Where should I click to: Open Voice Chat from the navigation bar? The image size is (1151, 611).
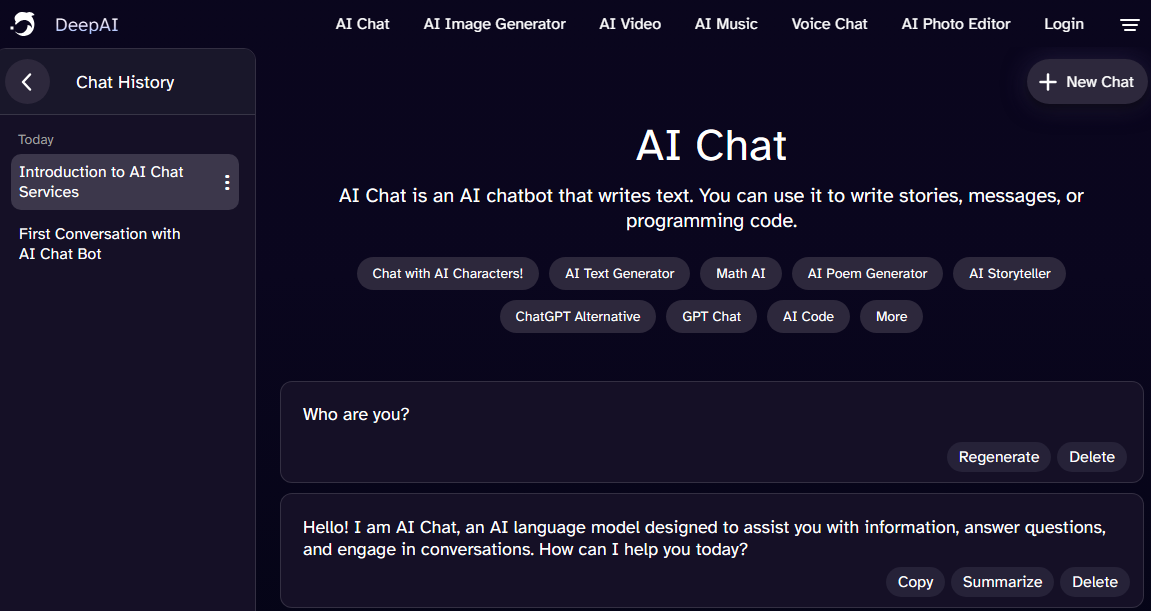829,23
